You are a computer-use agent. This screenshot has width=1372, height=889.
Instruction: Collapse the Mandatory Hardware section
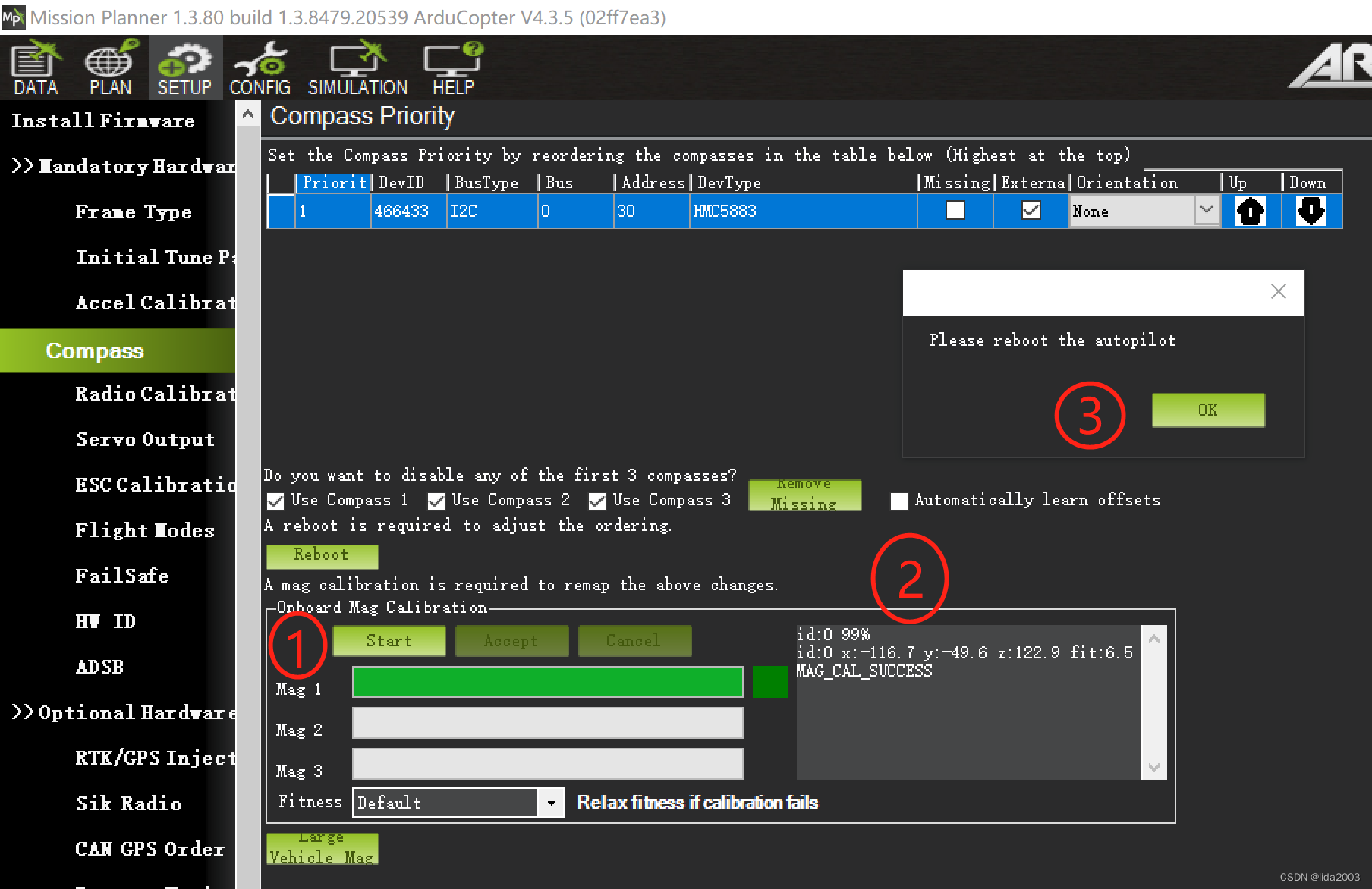(x=122, y=166)
